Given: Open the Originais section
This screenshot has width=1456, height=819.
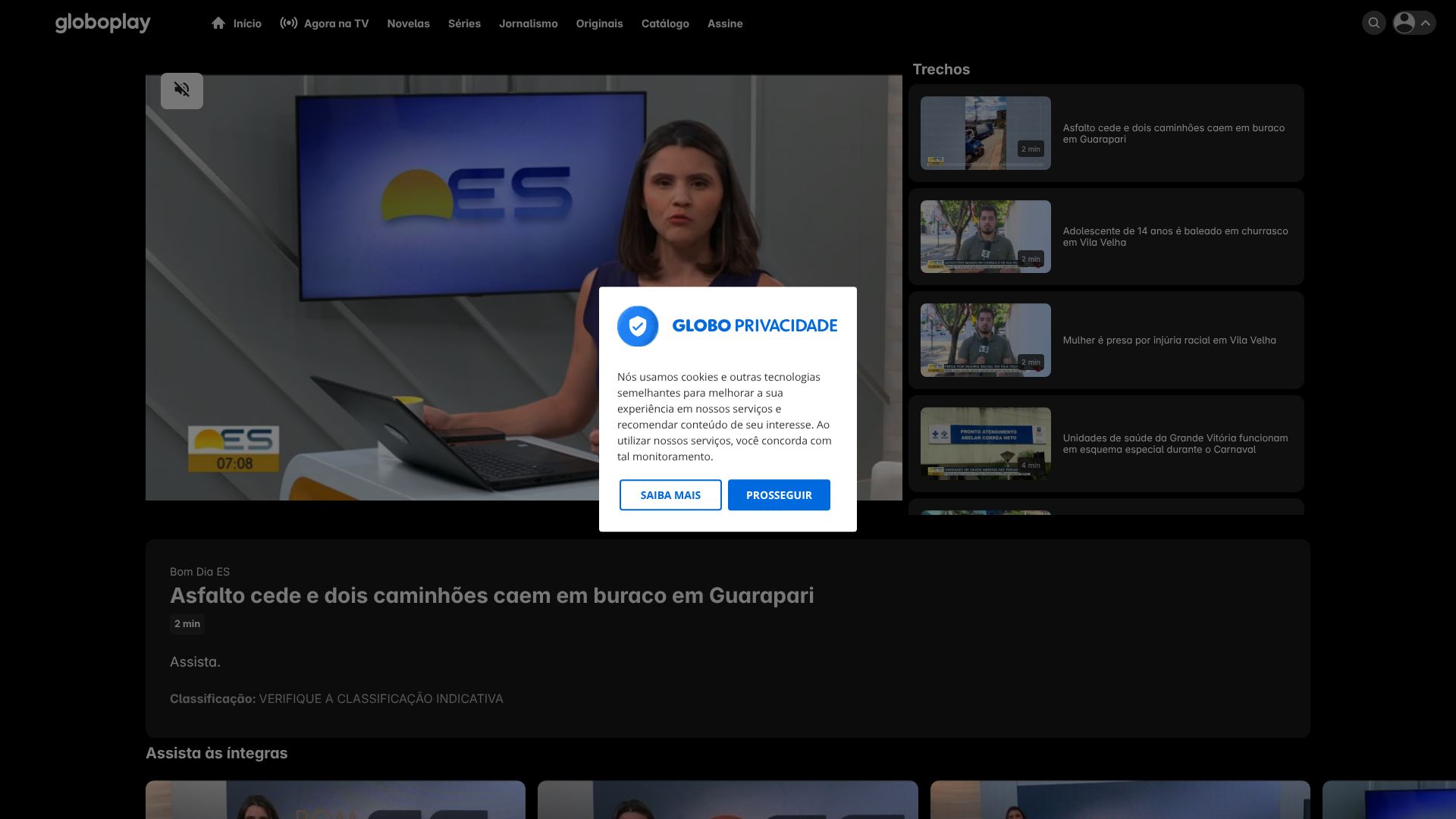Looking at the screenshot, I should coord(599,24).
